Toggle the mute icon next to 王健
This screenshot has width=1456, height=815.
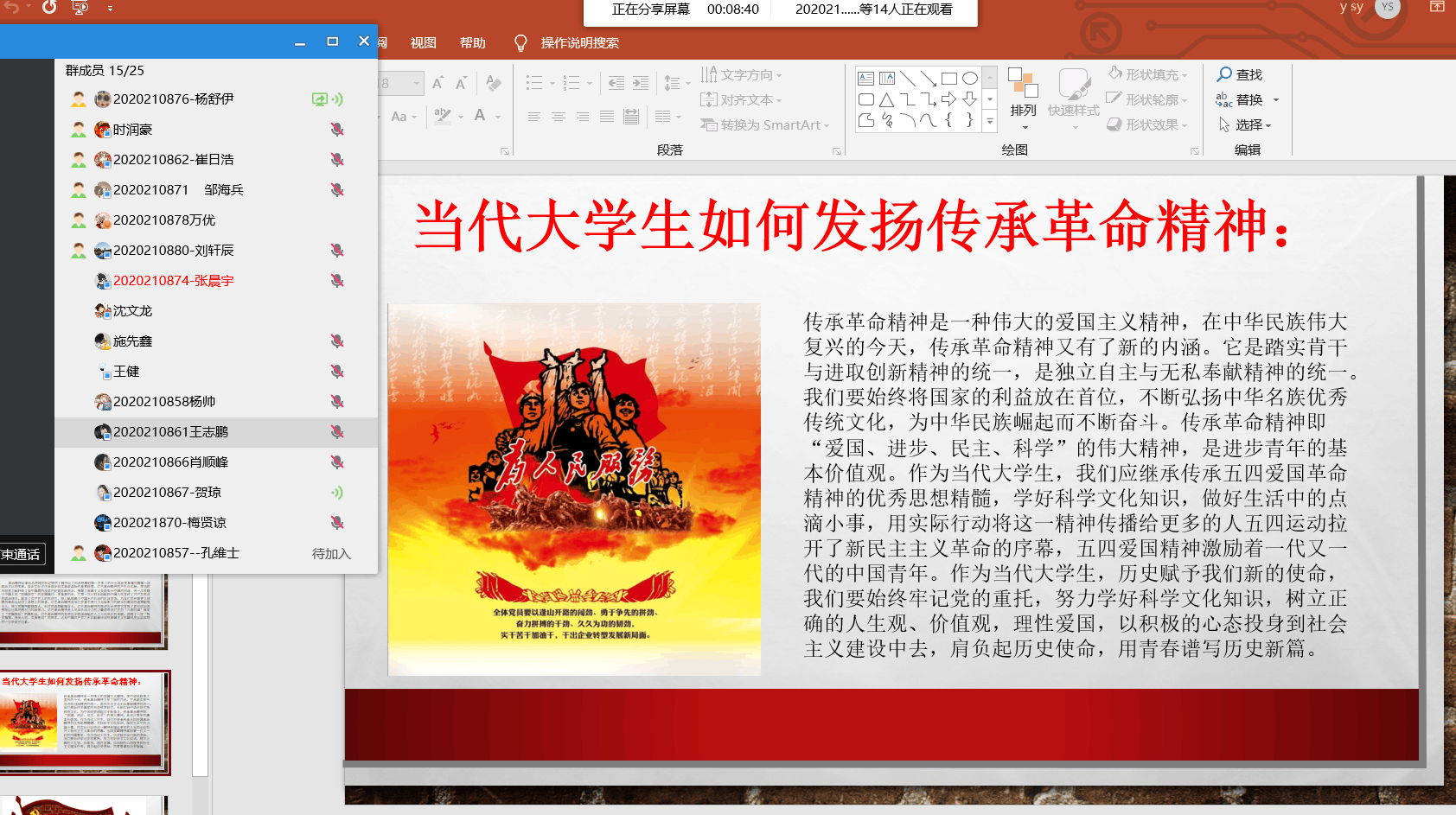click(x=337, y=372)
